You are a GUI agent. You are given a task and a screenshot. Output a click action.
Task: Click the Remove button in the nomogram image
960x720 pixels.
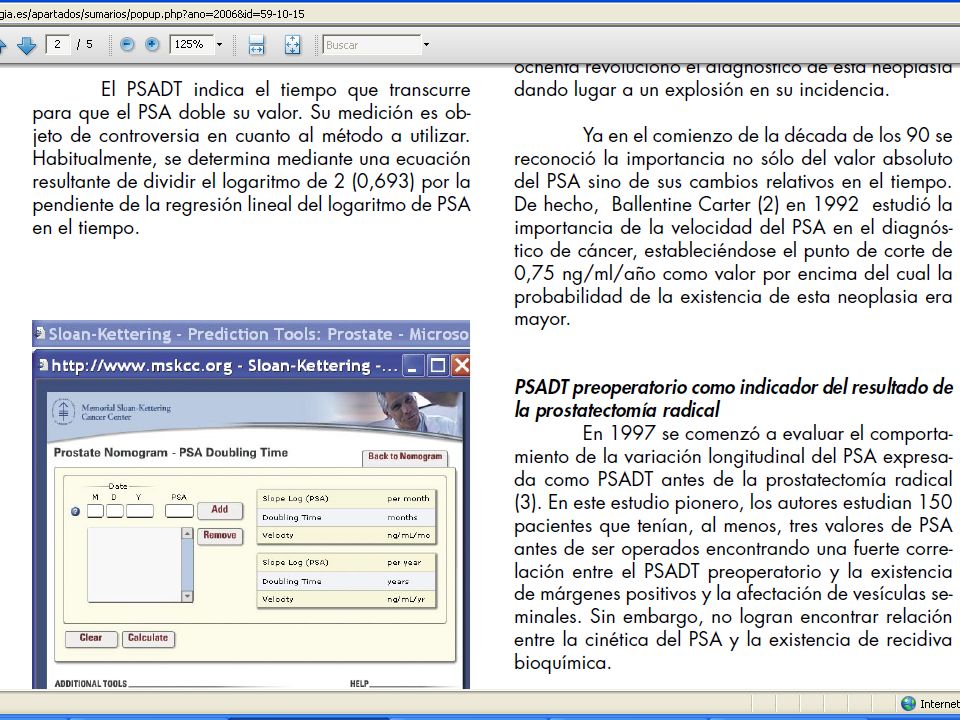(220, 535)
